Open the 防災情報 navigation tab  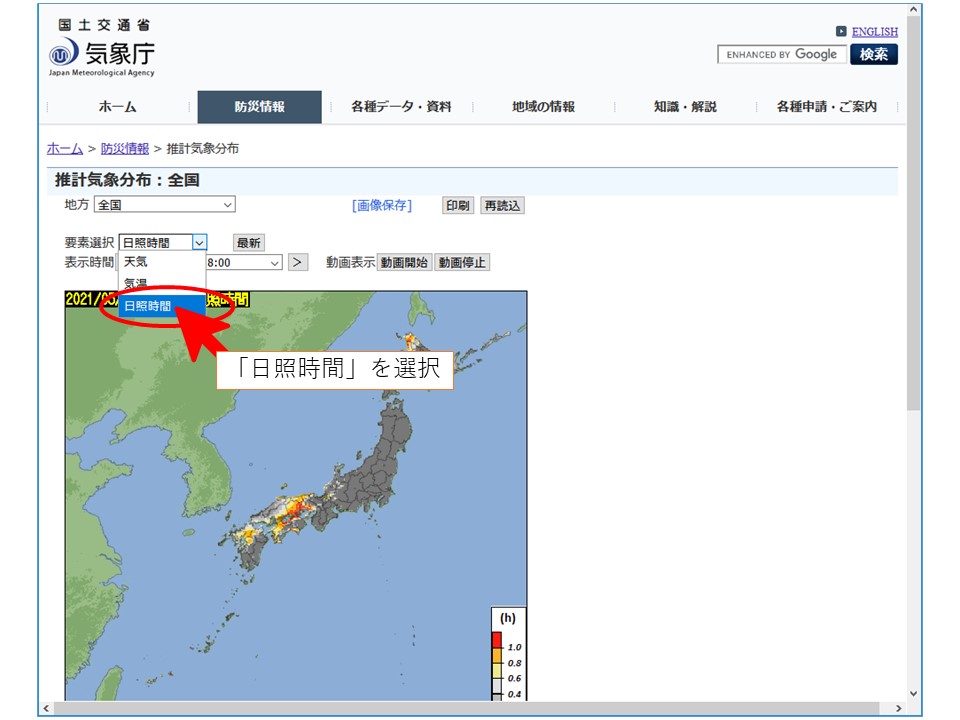tap(259, 107)
